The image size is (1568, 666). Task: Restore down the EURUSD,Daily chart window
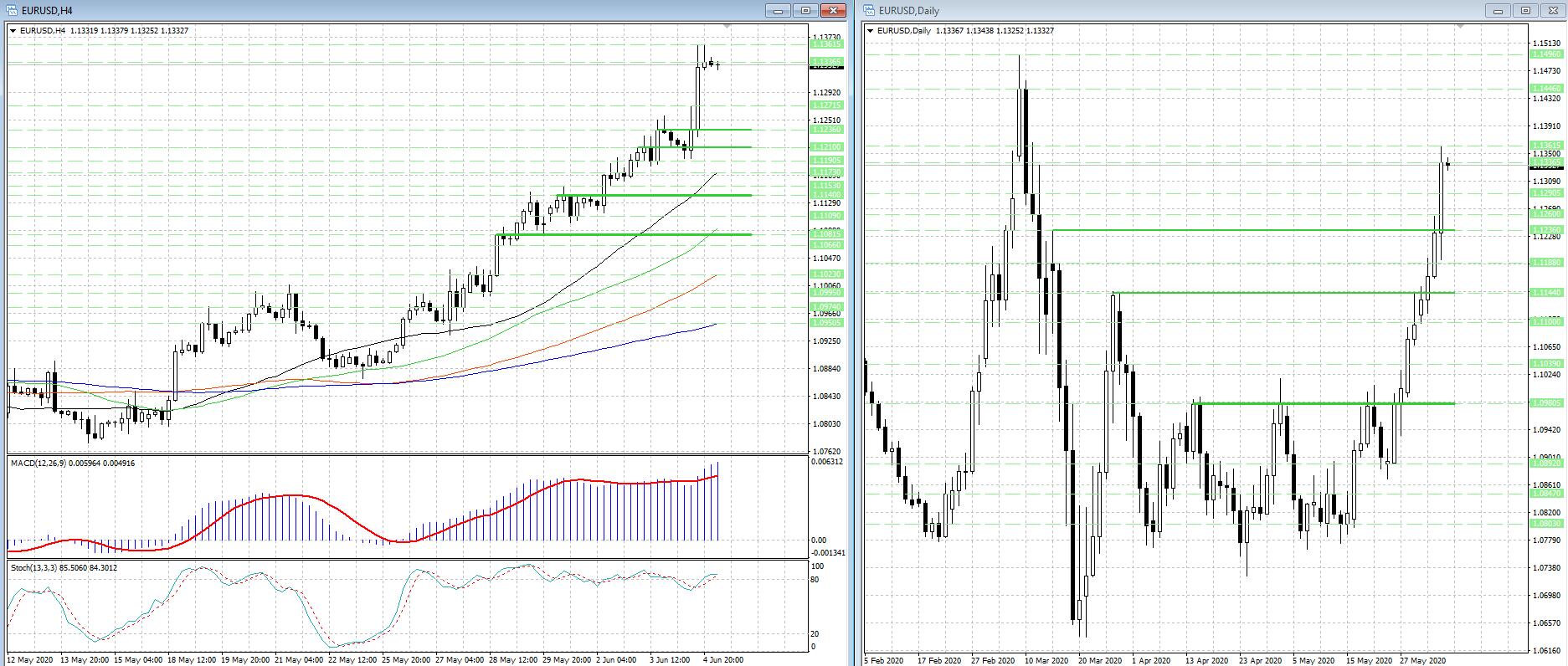coord(1525,11)
